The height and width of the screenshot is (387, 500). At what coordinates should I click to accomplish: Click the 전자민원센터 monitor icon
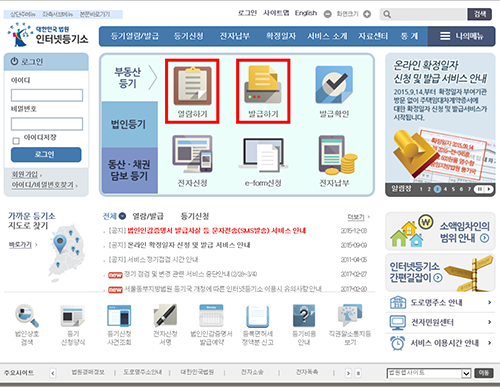pos(398,322)
